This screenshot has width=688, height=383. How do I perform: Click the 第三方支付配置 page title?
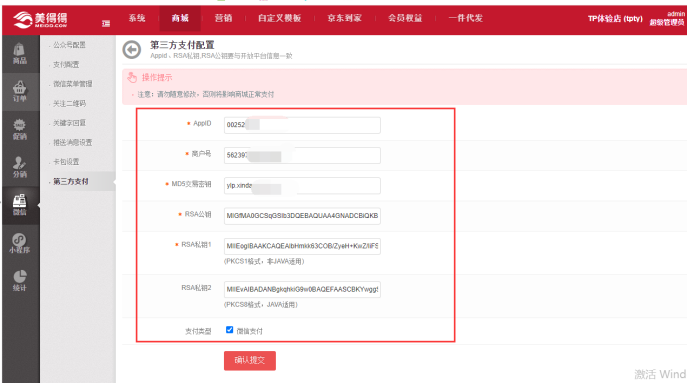coord(182,45)
